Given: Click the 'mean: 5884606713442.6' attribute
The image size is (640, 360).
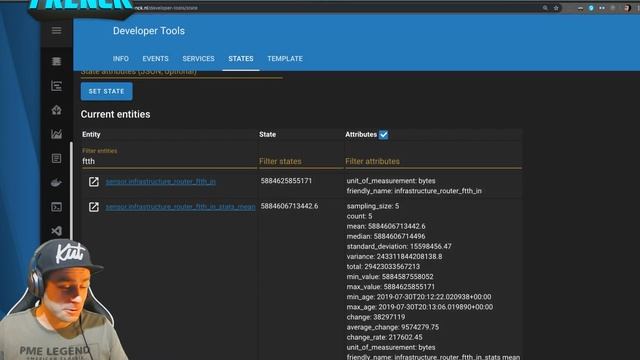Looking at the screenshot, I should (x=386, y=226).
